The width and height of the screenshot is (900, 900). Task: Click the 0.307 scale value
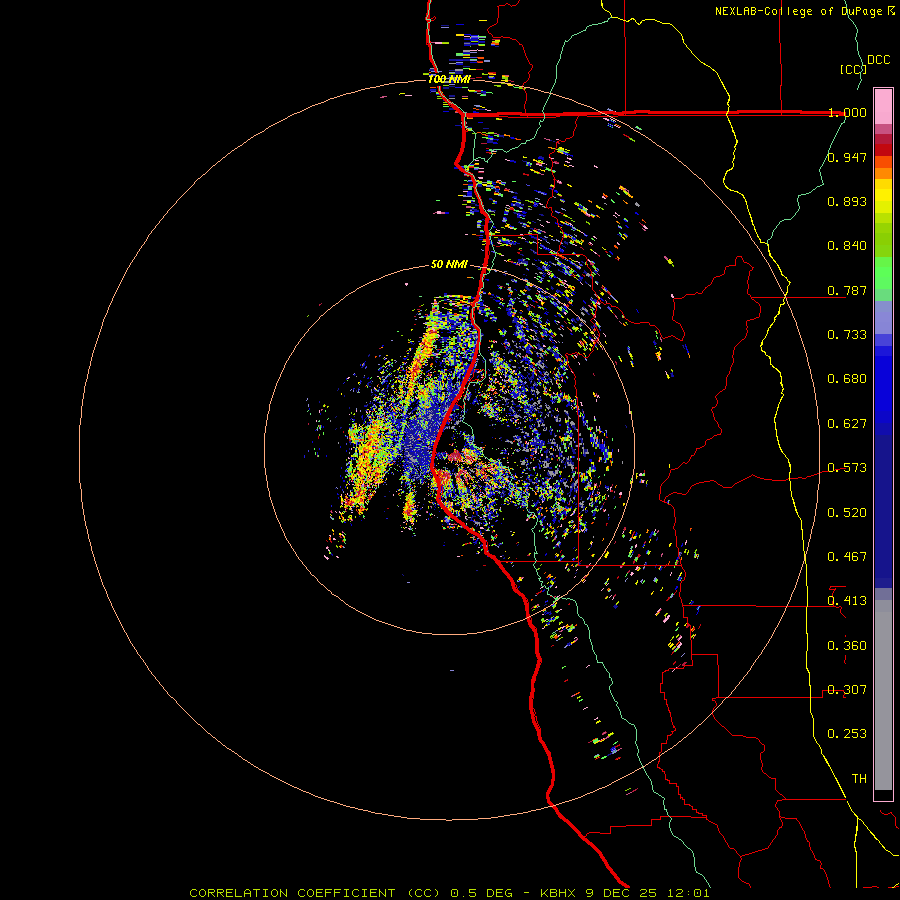847,690
